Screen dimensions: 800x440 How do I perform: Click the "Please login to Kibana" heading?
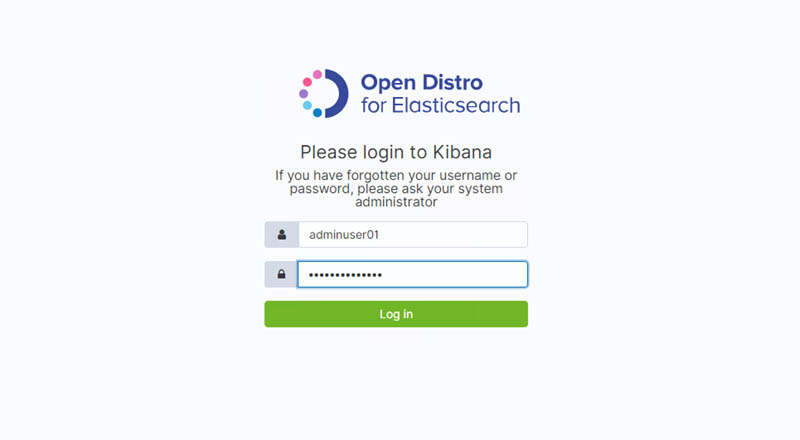coord(396,152)
